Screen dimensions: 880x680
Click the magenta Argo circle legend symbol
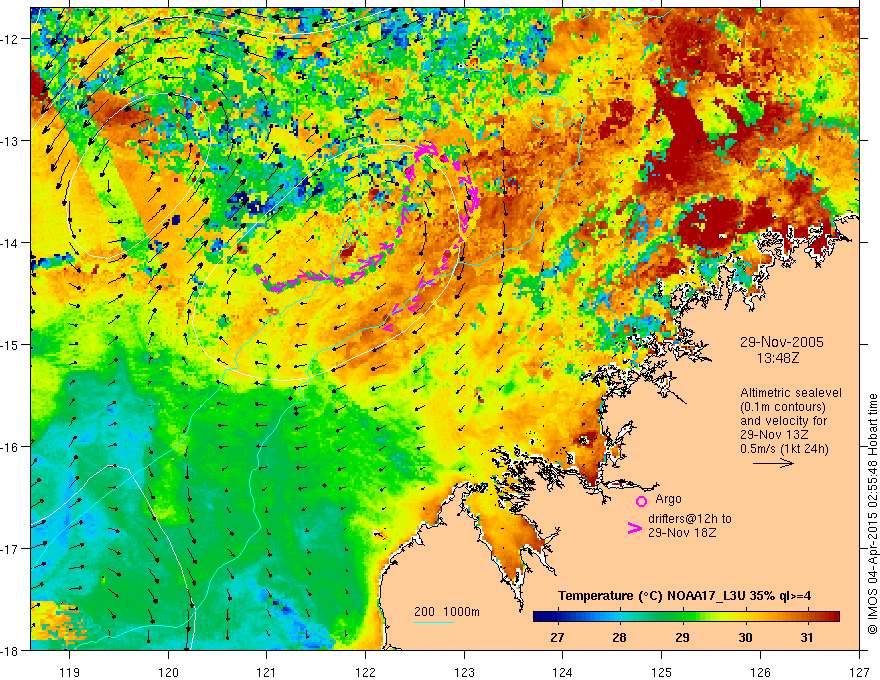(641, 501)
